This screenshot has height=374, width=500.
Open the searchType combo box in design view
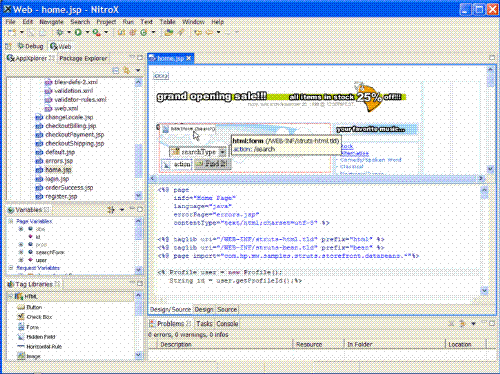coord(223,152)
